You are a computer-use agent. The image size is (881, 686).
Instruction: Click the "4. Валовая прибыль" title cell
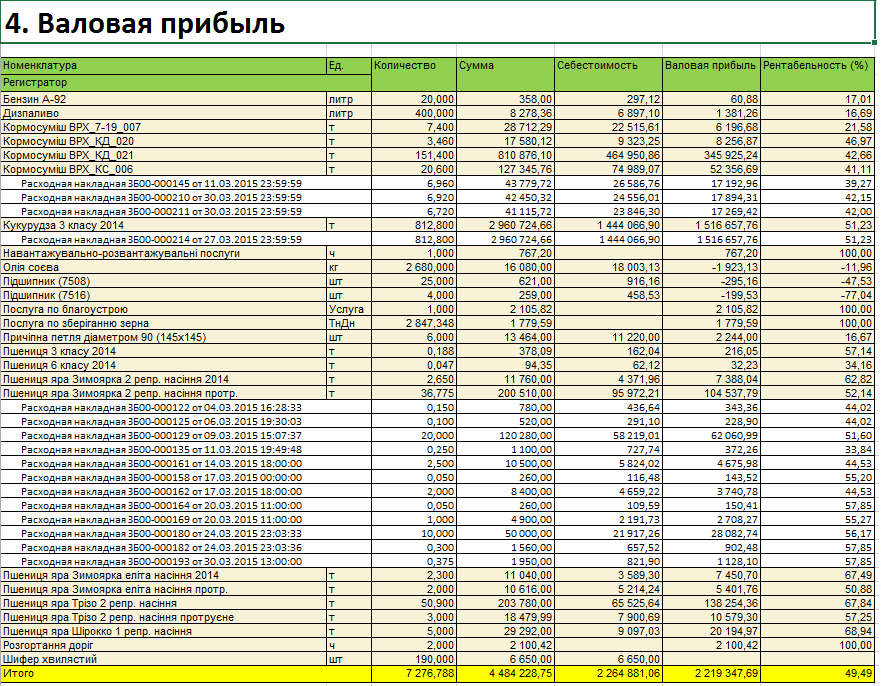(x=146, y=24)
